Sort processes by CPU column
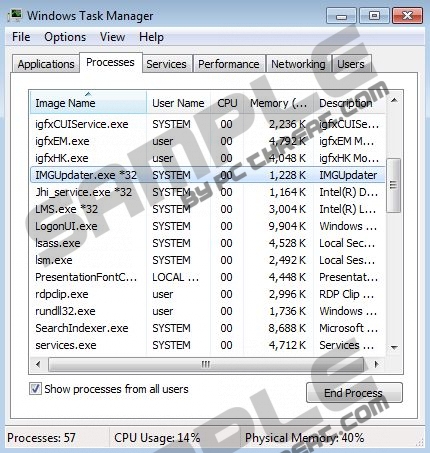Image resolution: width=430 pixels, height=453 pixels. (x=227, y=103)
